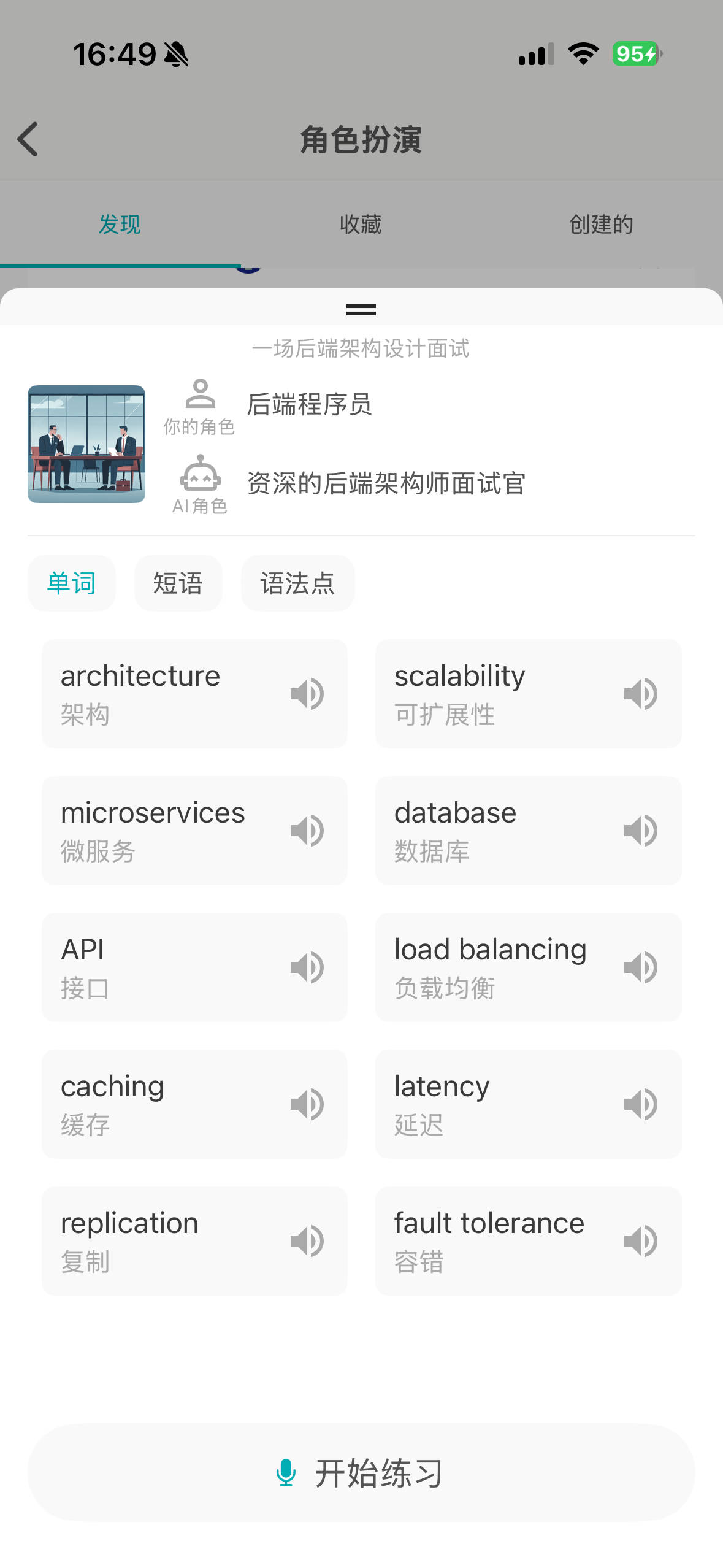This screenshot has height=1568, width=723.
Task: Start practice with 开始练习 button
Action: pos(361,1472)
